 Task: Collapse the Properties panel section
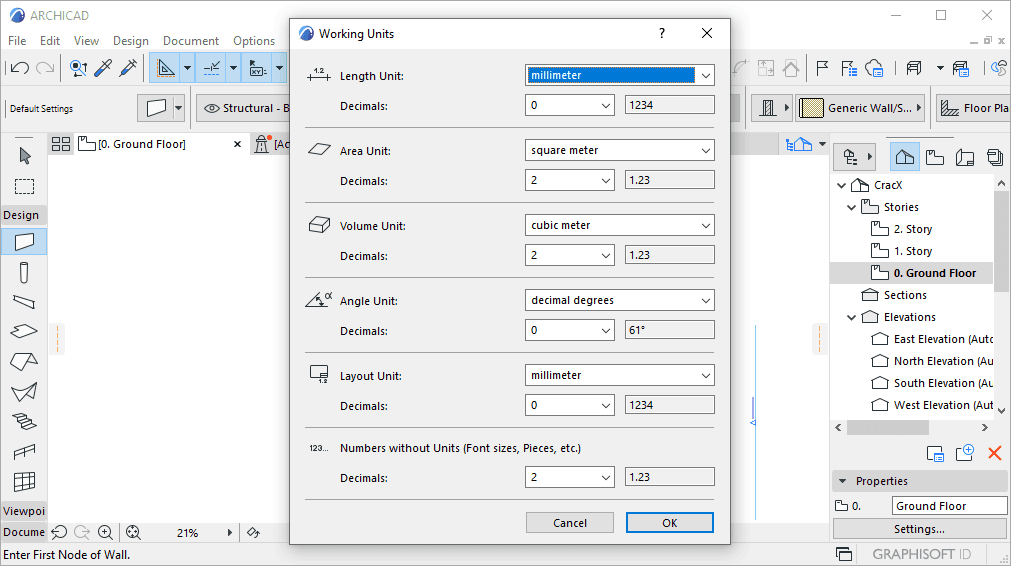tap(842, 481)
